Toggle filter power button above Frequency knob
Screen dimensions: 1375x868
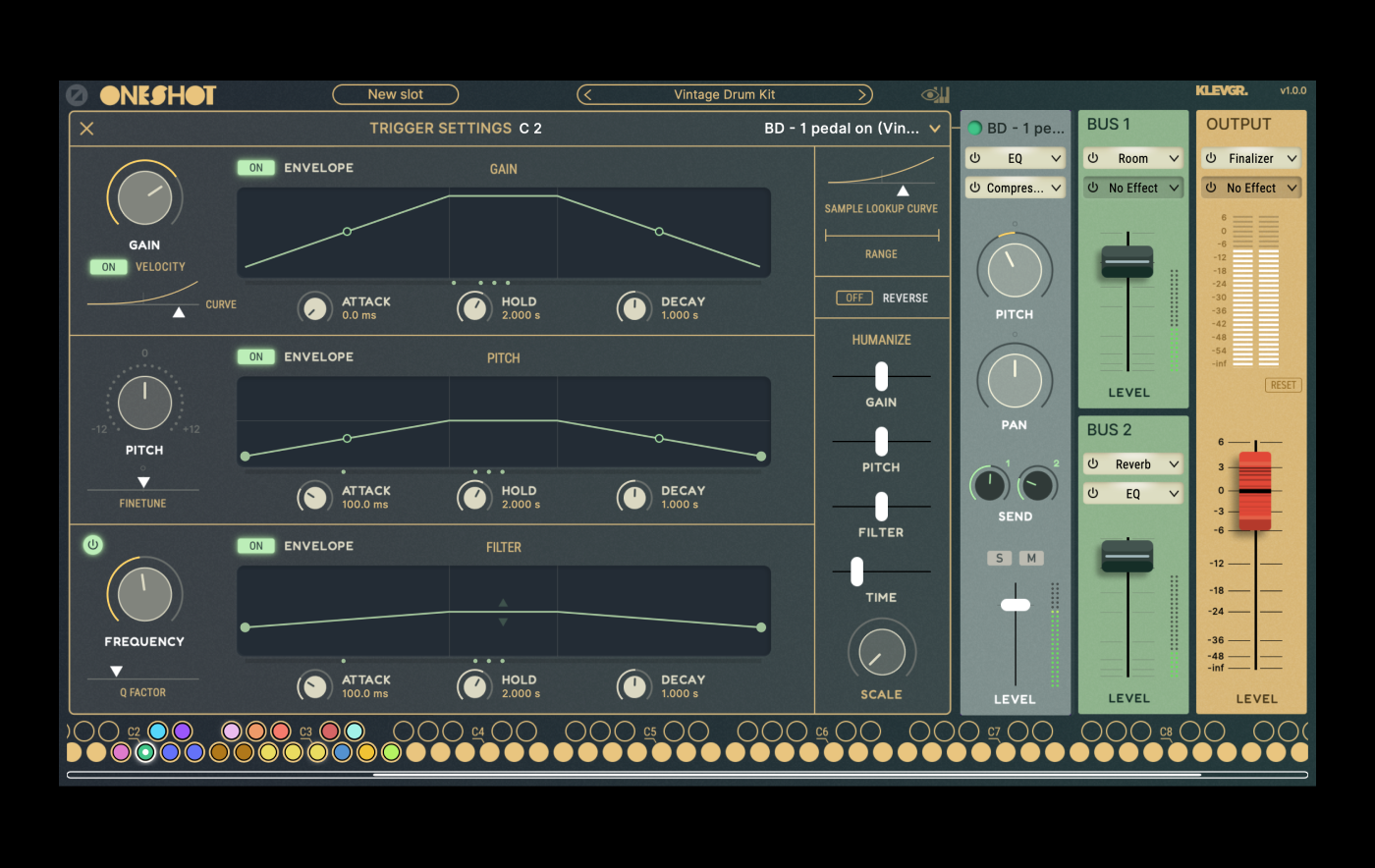pos(92,545)
